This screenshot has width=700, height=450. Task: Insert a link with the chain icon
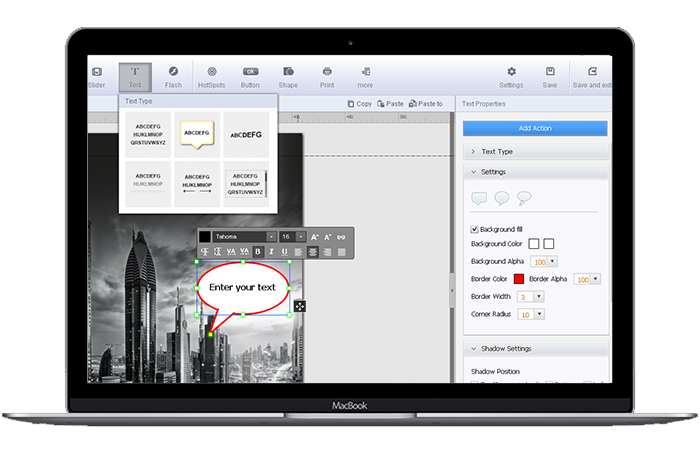(x=341, y=237)
